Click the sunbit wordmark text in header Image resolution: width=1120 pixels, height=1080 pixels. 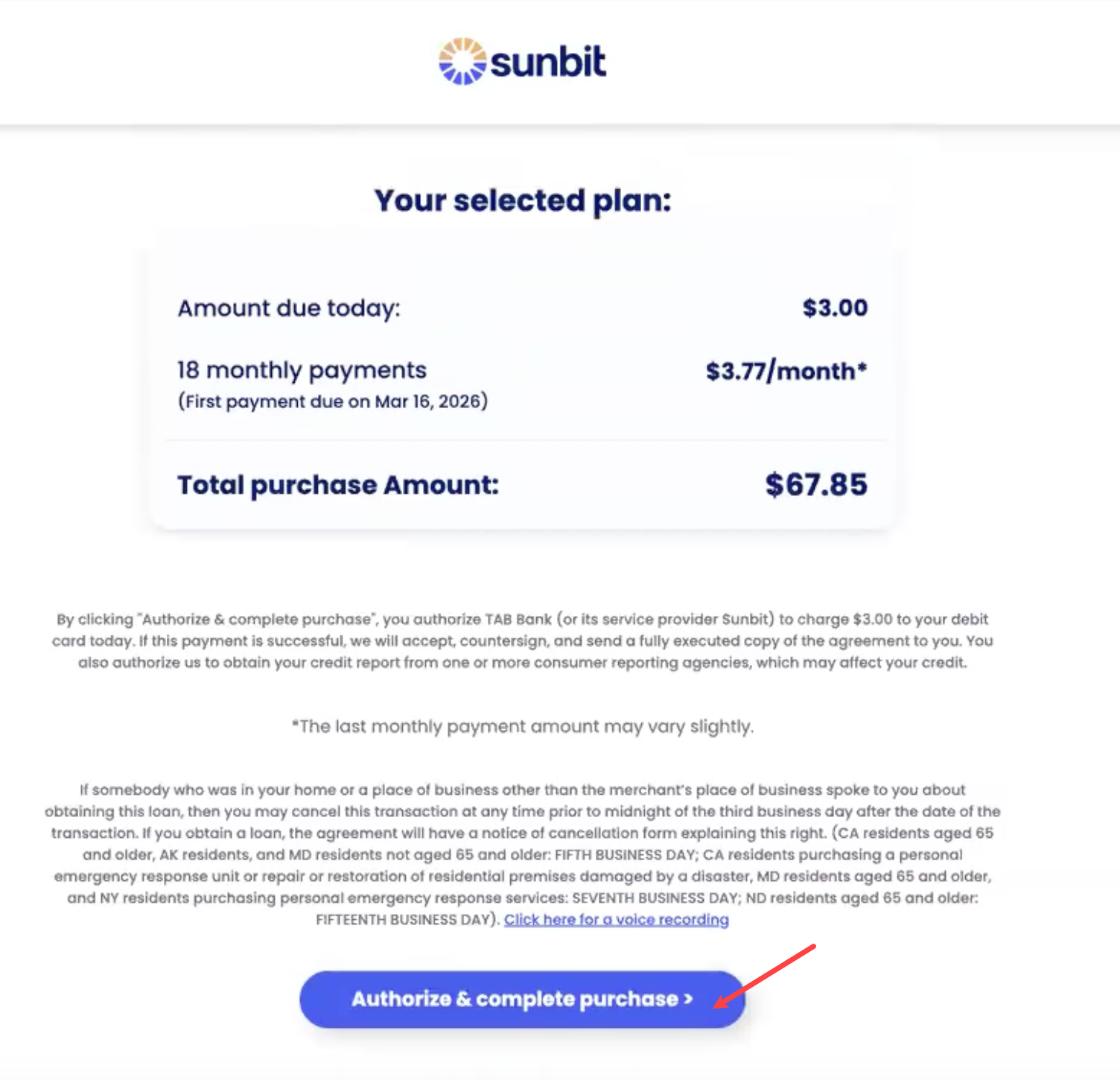tap(548, 62)
